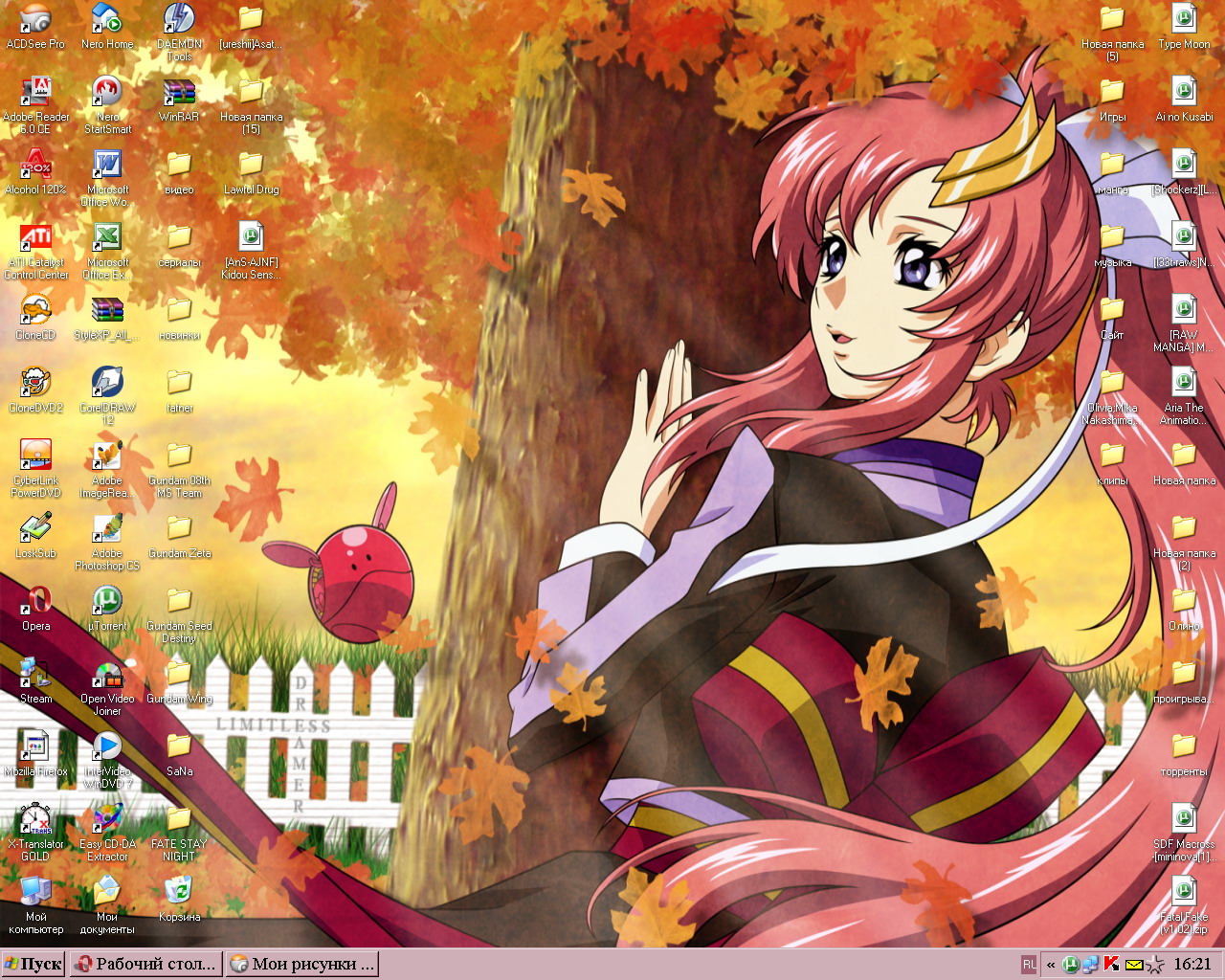Open the RL language indicator
Screen dimensions: 1225x980
point(1029,965)
